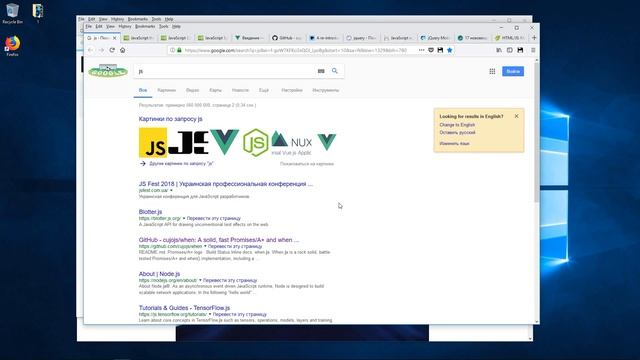The height and width of the screenshot is (360, 640).
Task: Open the on-screen keyboard in Google search box
Action: [x=321, y=71]
